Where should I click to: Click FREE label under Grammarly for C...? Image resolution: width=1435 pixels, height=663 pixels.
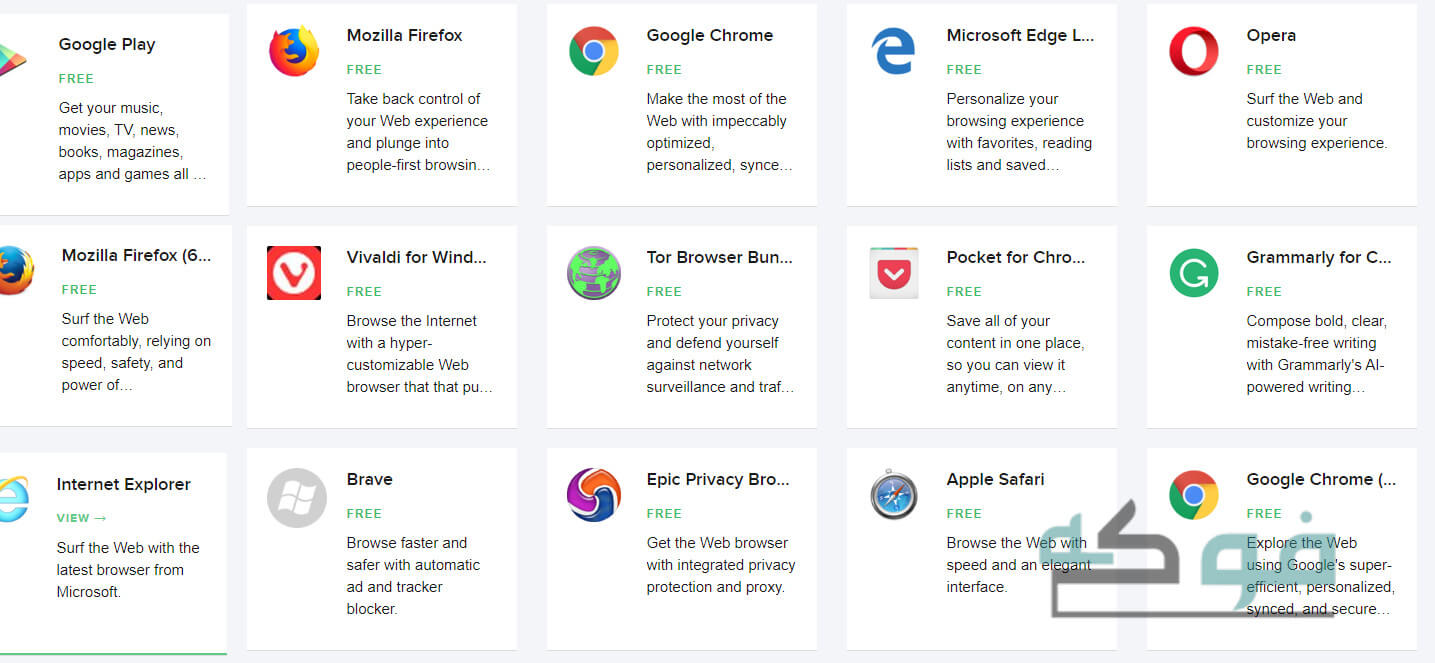pos(1264,291)
